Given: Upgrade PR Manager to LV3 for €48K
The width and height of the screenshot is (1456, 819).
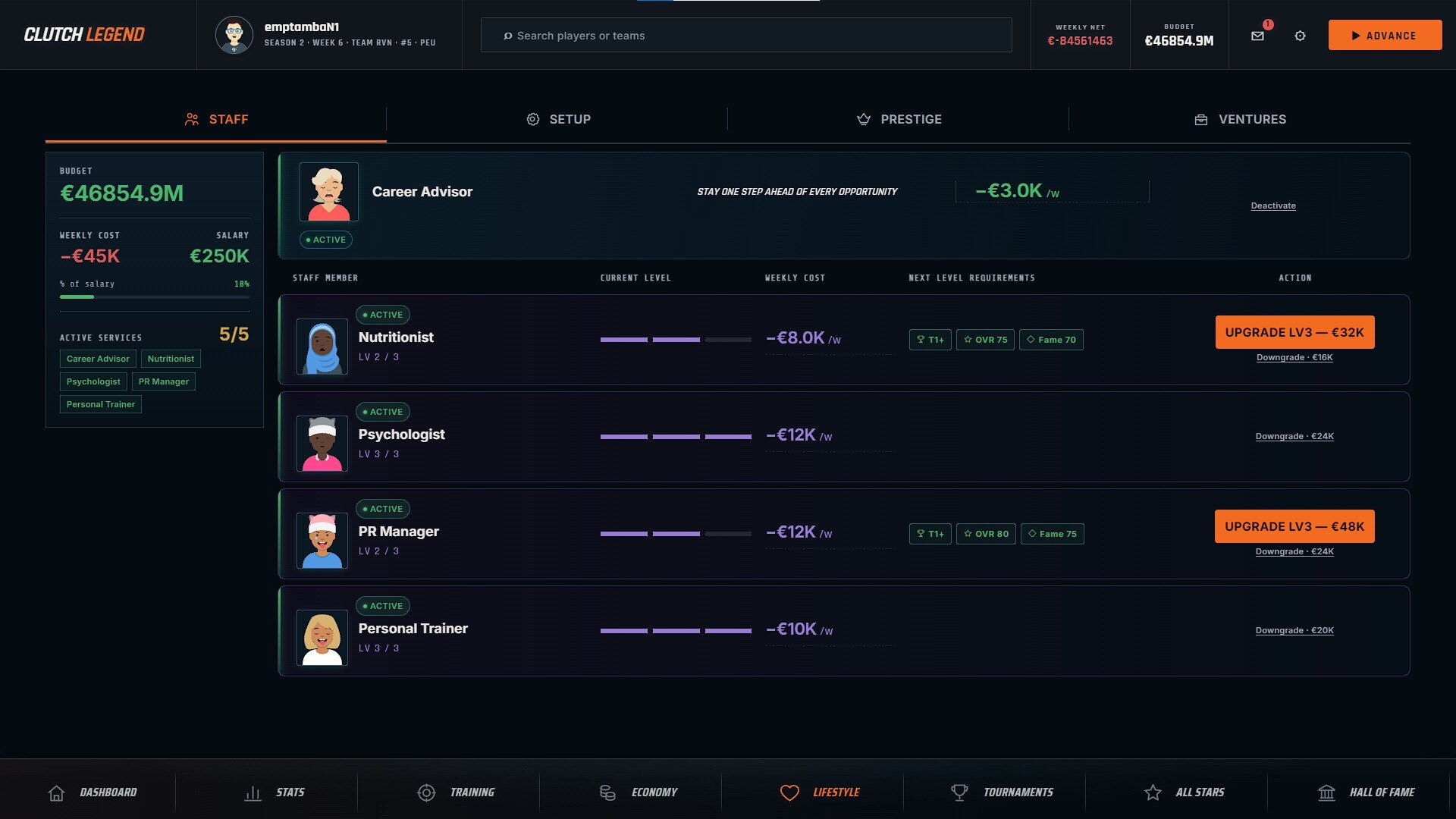Looking at the screenshot, I should coord(1294,526).
